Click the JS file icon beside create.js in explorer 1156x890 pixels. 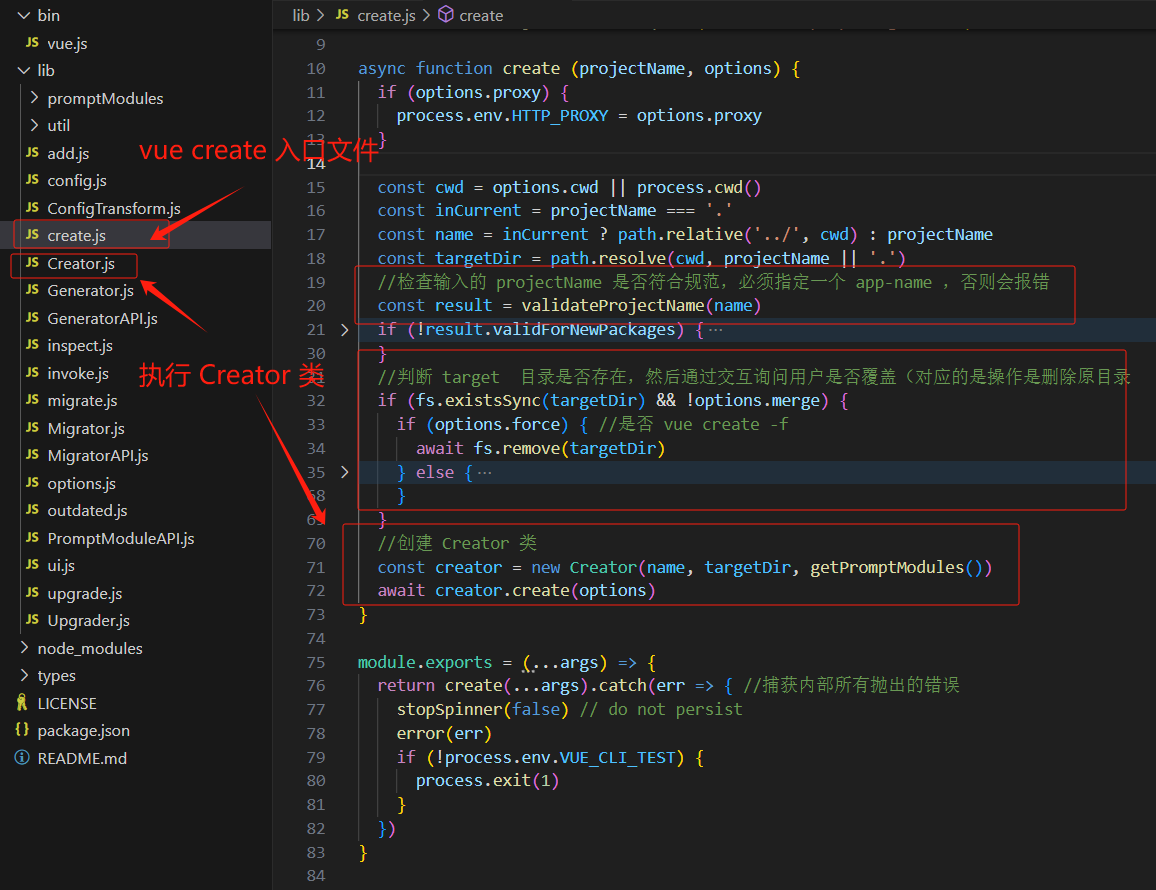32,234
